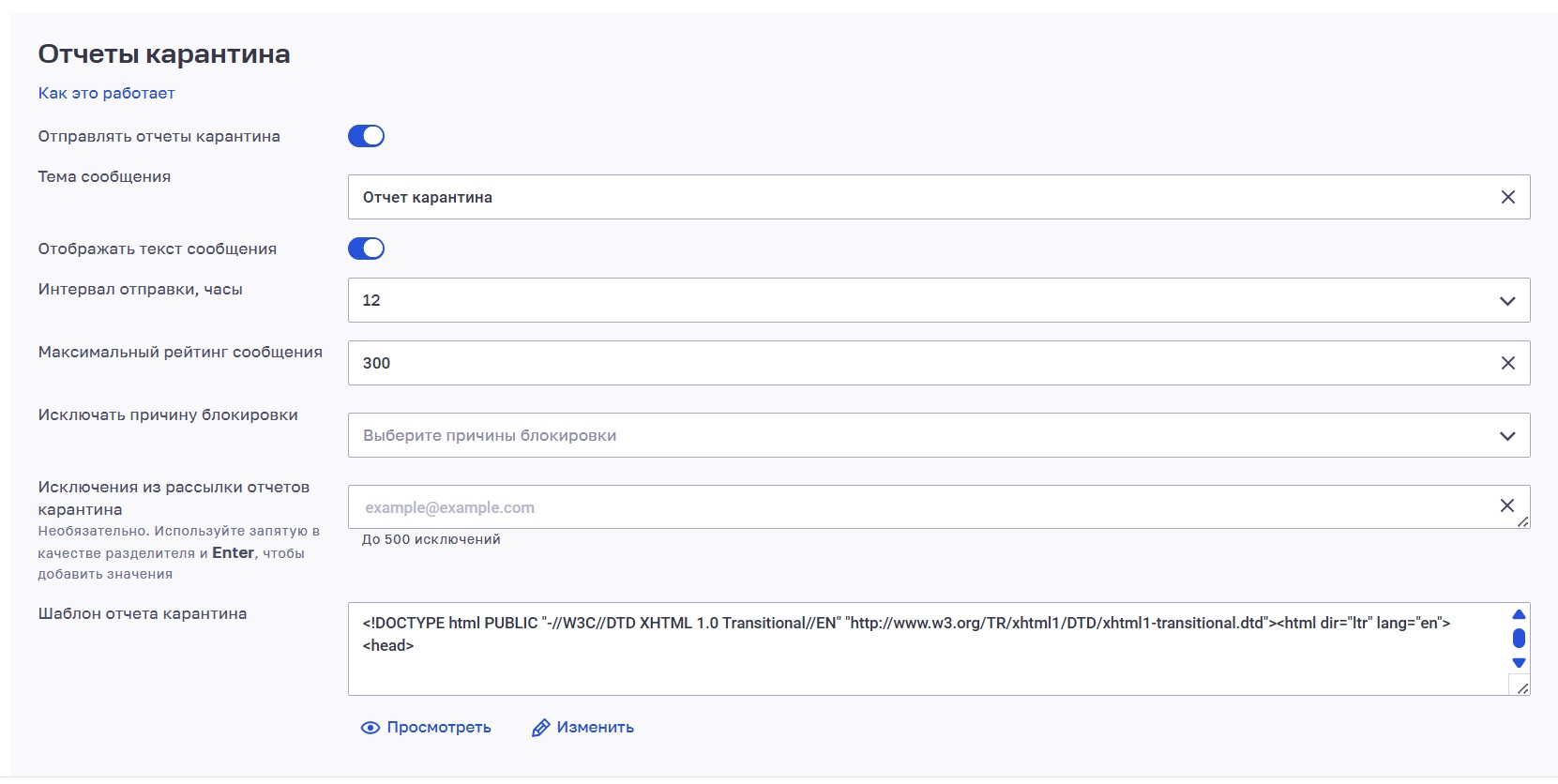The width and height of the screenshot is (1558, 784).
Task: Click the template scrollbar up arrow
Action: click(1519, 614)
